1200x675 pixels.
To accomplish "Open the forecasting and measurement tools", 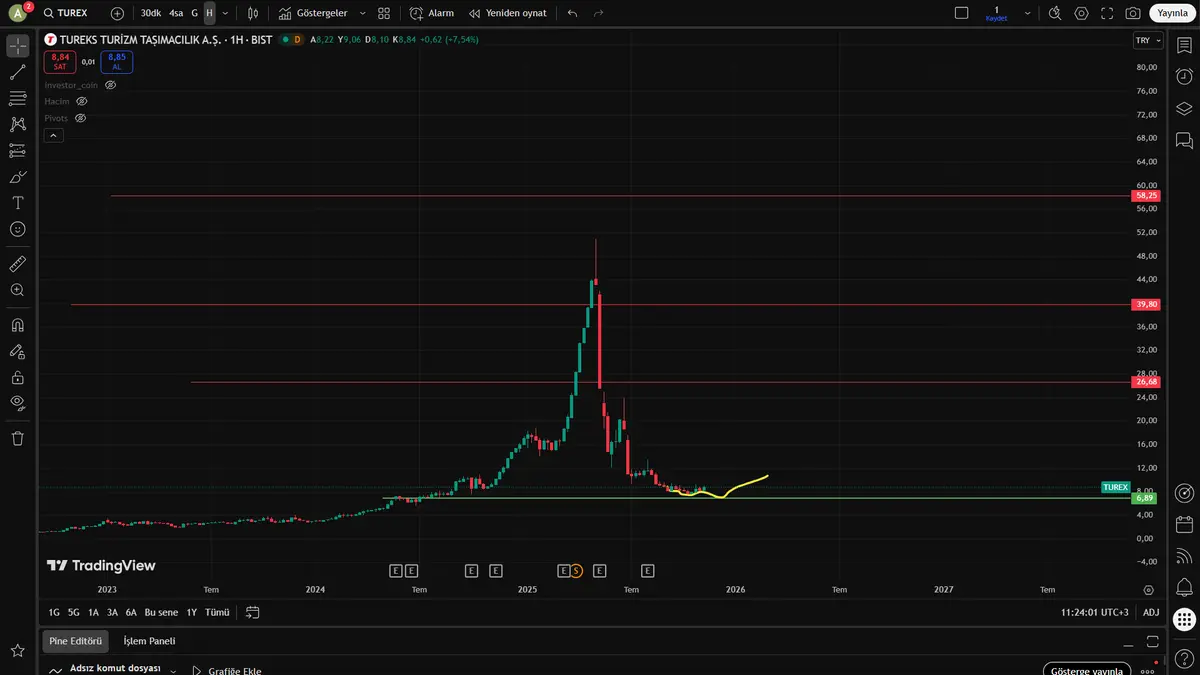I will tap(17, 150).
